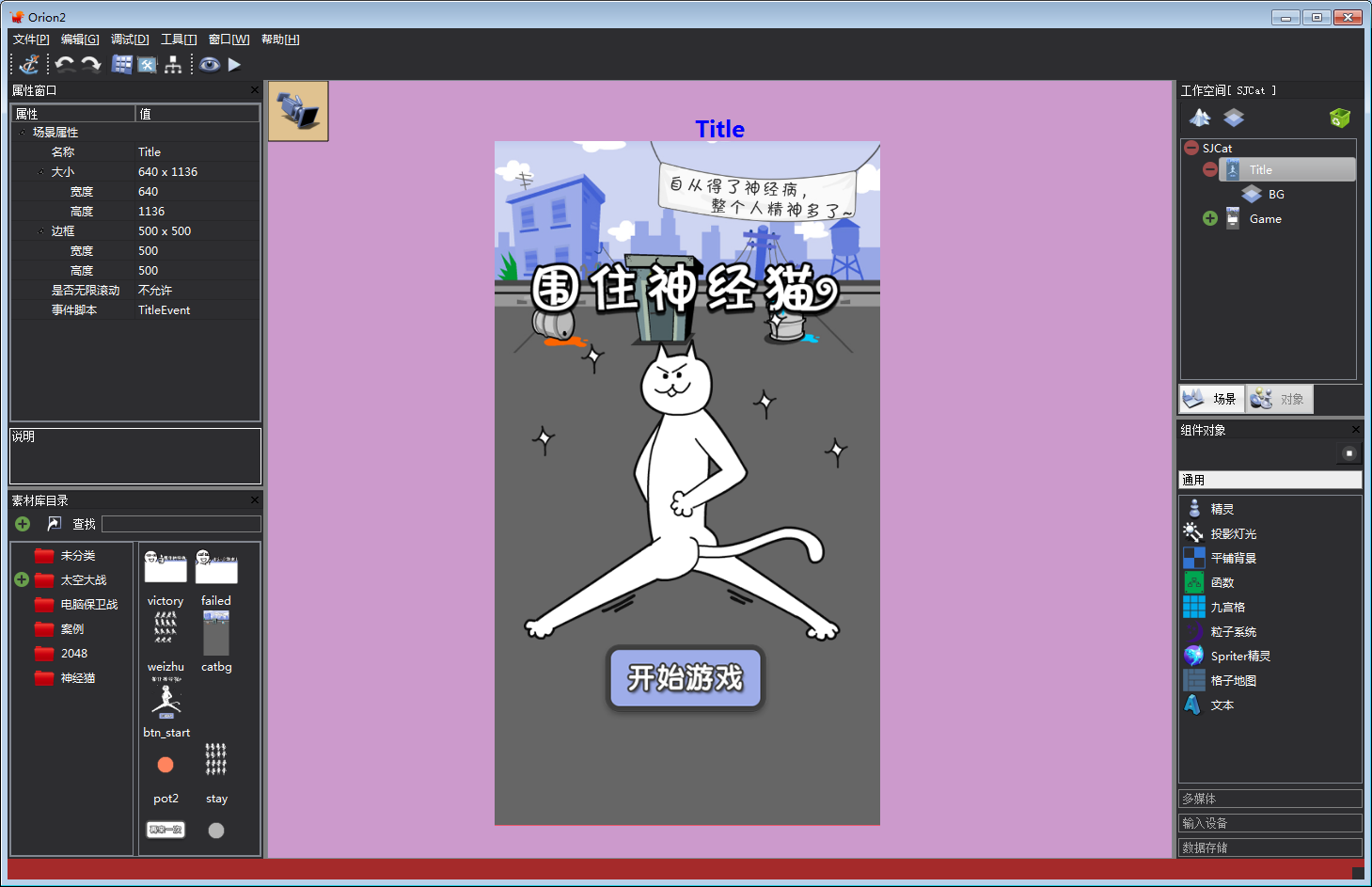Screen dimensions: 1372x887
Task: Collapse the Title scene node
Action: pos(1210,170)
